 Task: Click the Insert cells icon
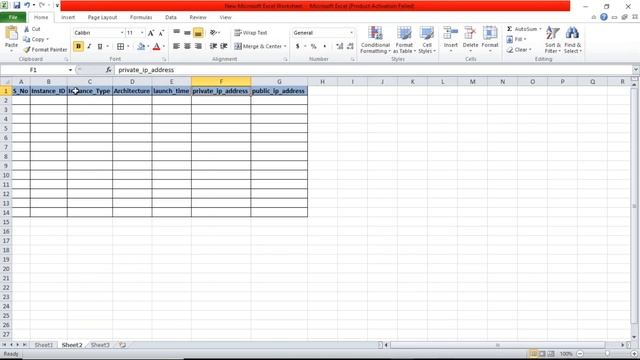point(451,33)
